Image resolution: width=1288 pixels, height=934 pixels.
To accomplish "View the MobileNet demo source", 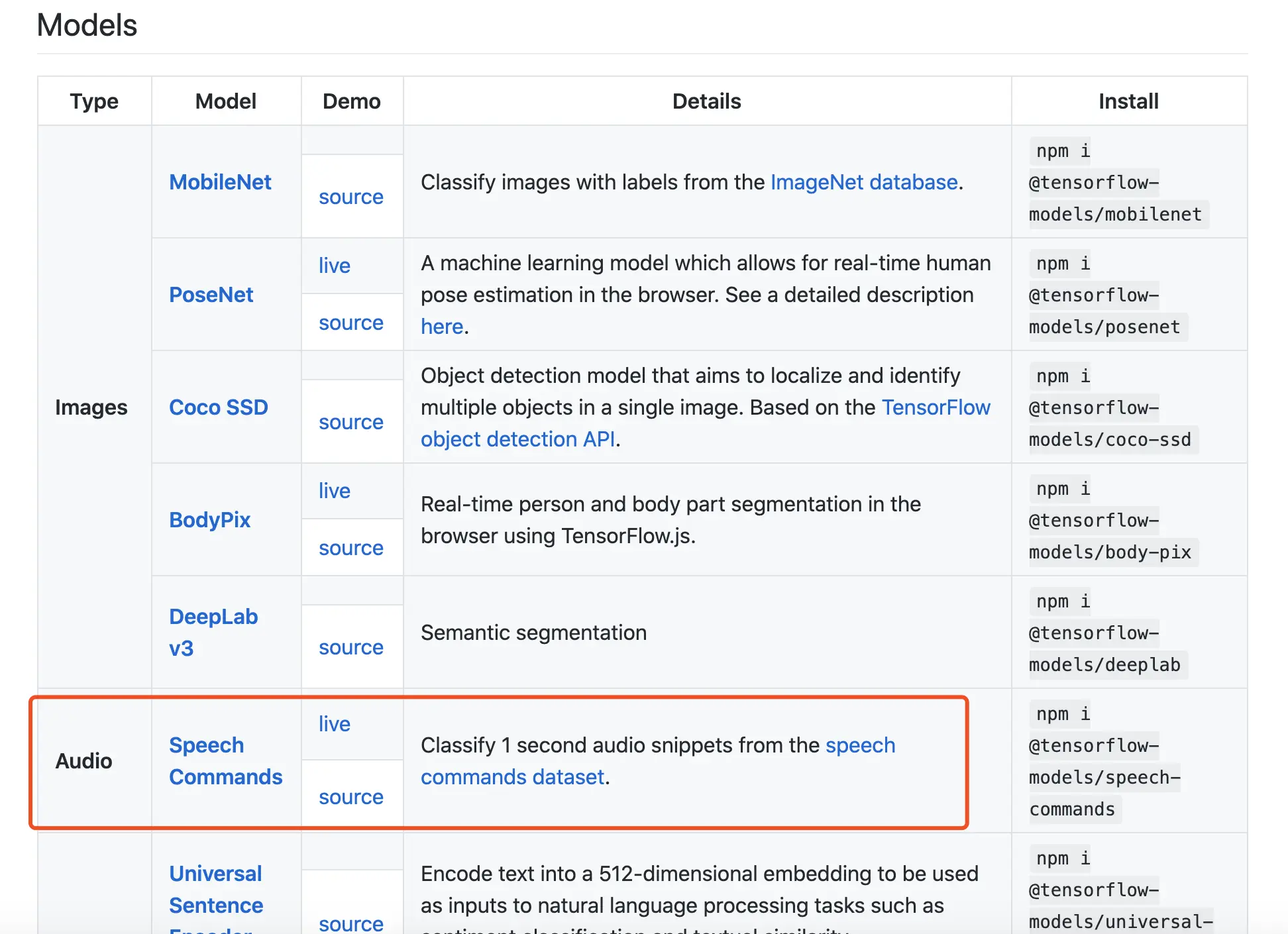I will (350, 197).
